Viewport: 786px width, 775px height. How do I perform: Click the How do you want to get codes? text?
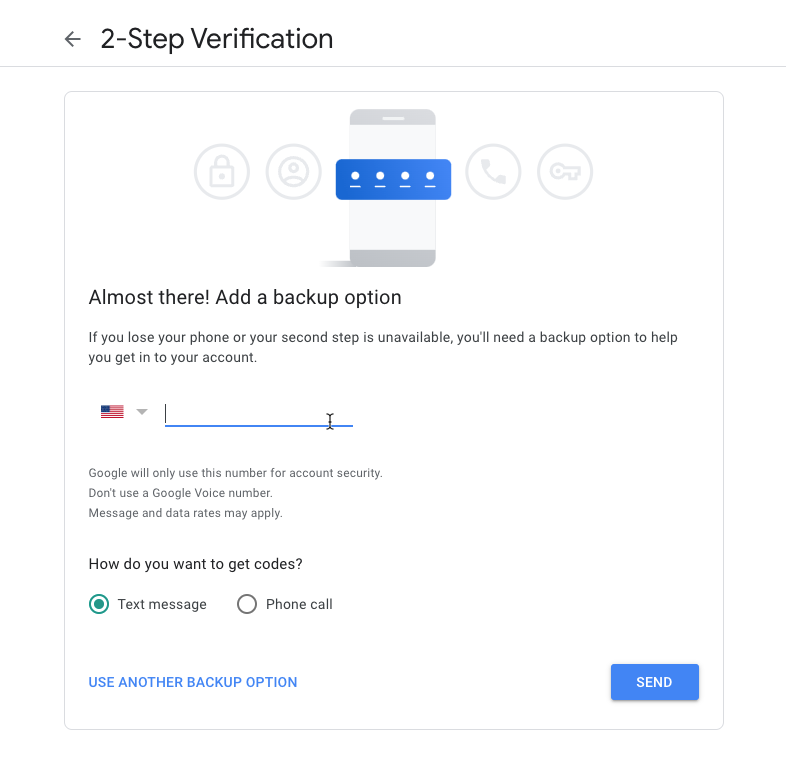[x=195, y=564]
